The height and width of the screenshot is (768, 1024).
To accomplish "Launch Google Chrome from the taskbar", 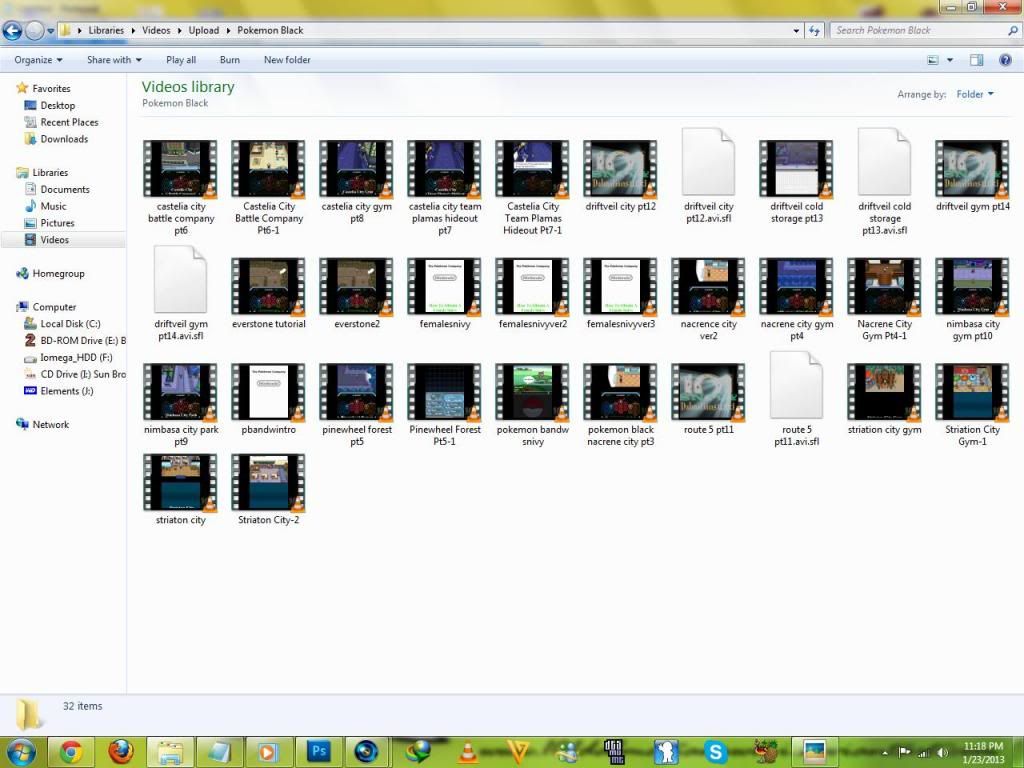I will tap(71, 752).
